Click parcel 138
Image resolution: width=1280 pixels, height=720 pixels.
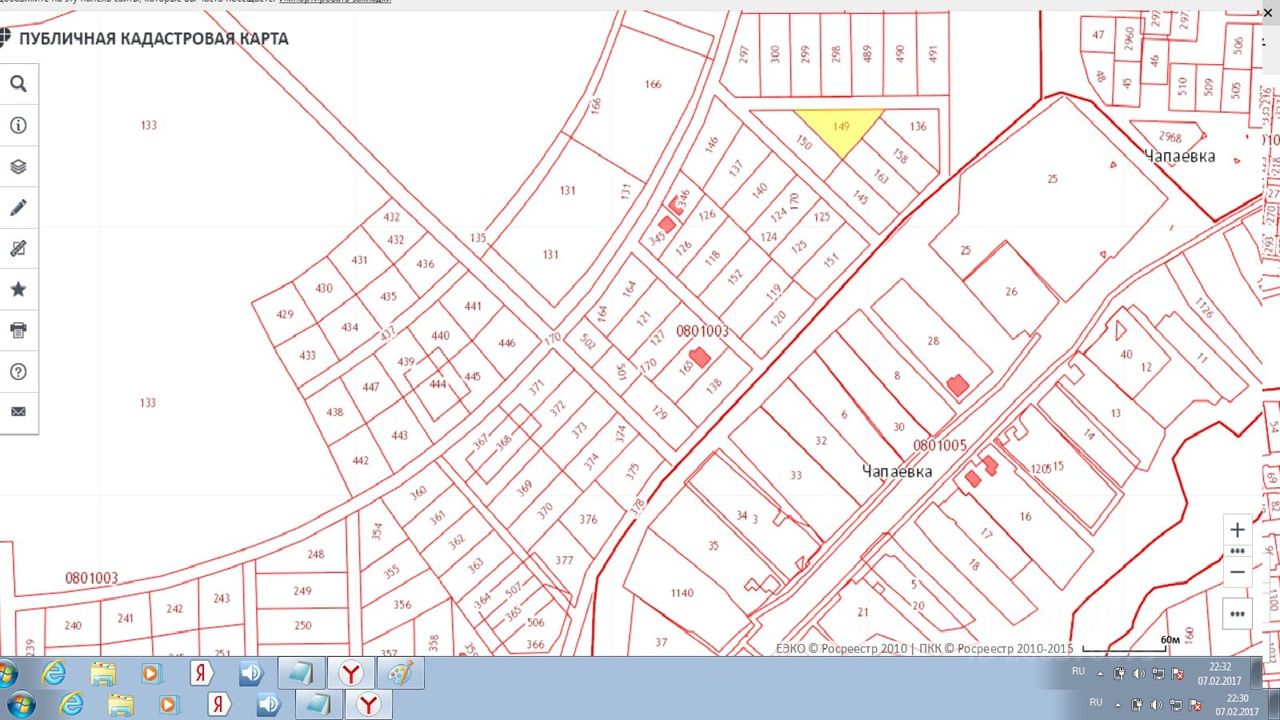point(714,384)
